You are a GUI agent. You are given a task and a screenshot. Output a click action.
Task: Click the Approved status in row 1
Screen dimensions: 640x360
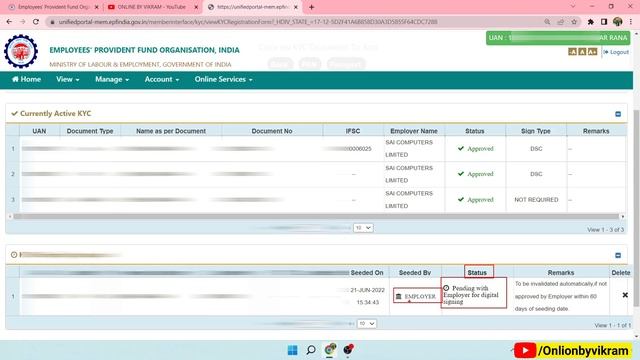pyautogui.click(x=476, y=149)
